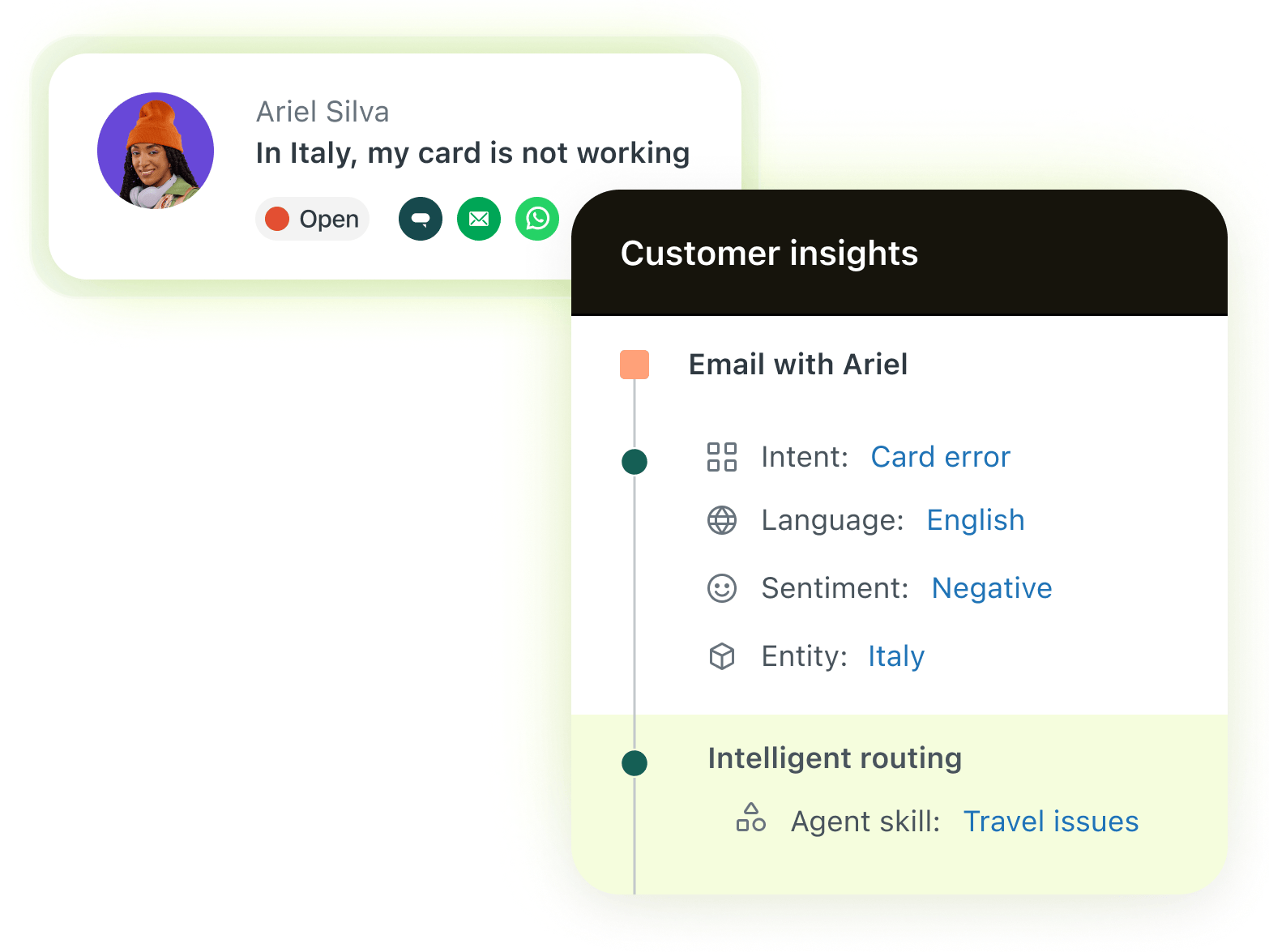The width and height of the screenshot is (1269, 952).
Task: Toggle the Open status pill
Action: (x=312, y=219)
